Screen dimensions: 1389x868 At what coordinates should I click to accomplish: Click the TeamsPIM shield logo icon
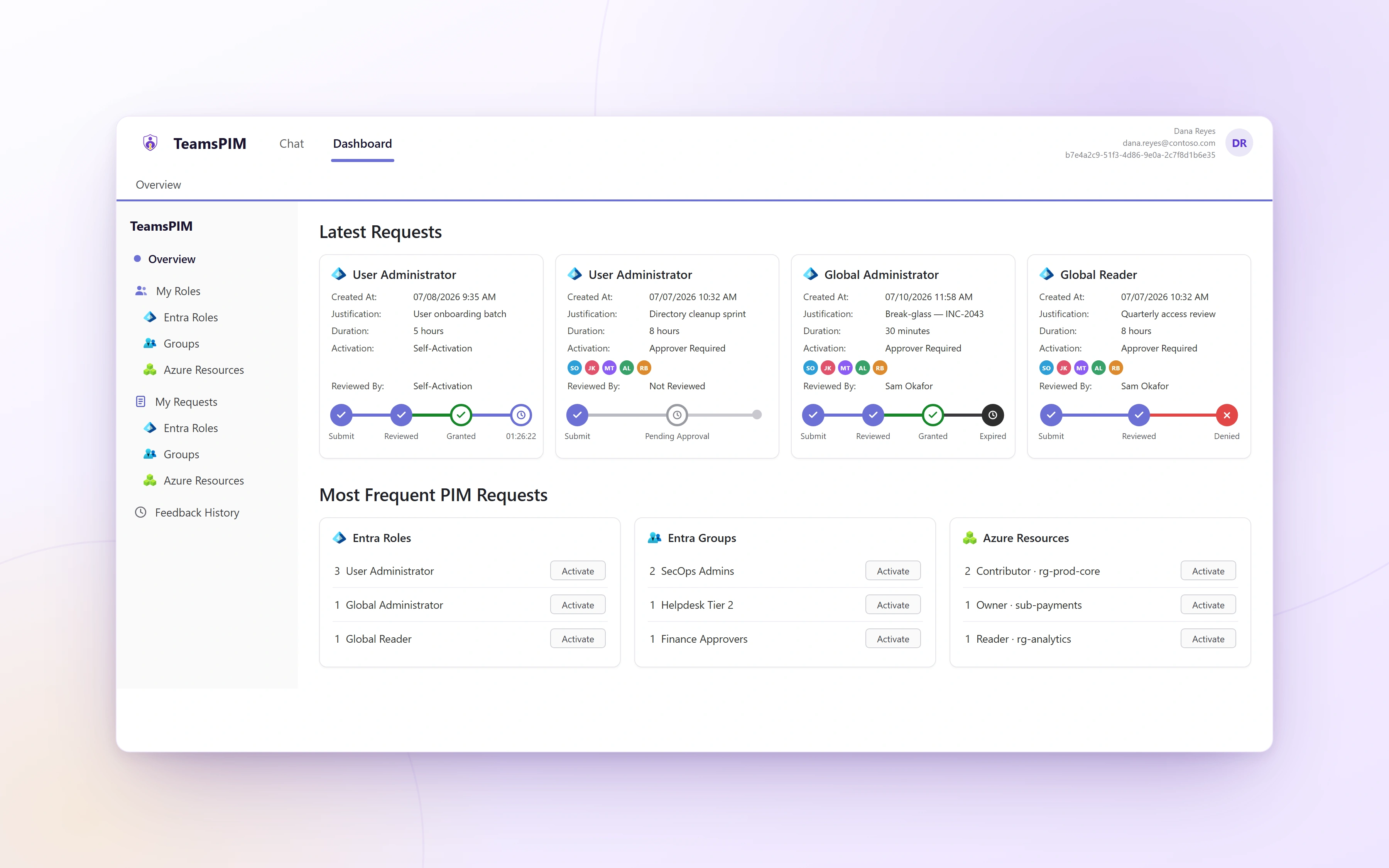point(150,143)
